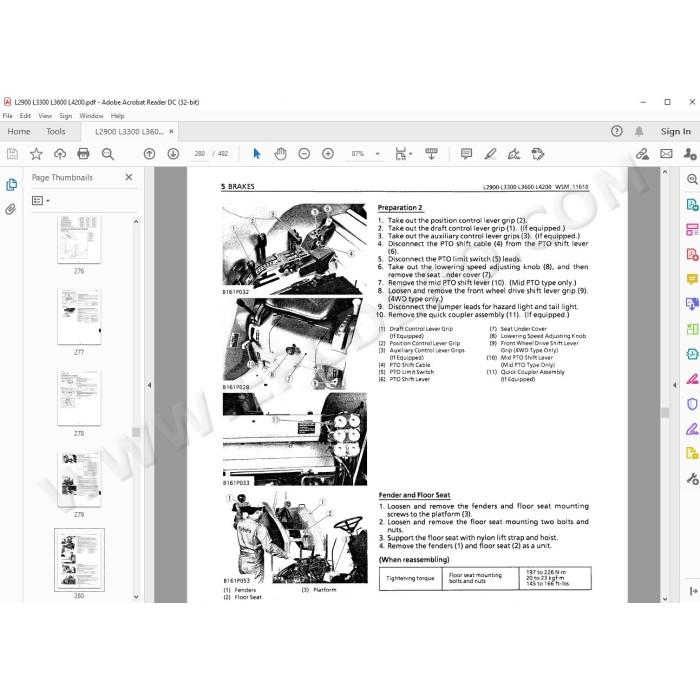Click the Upload to cloud icon
This screenshot has width=700, height=700.
pos(60,154)
